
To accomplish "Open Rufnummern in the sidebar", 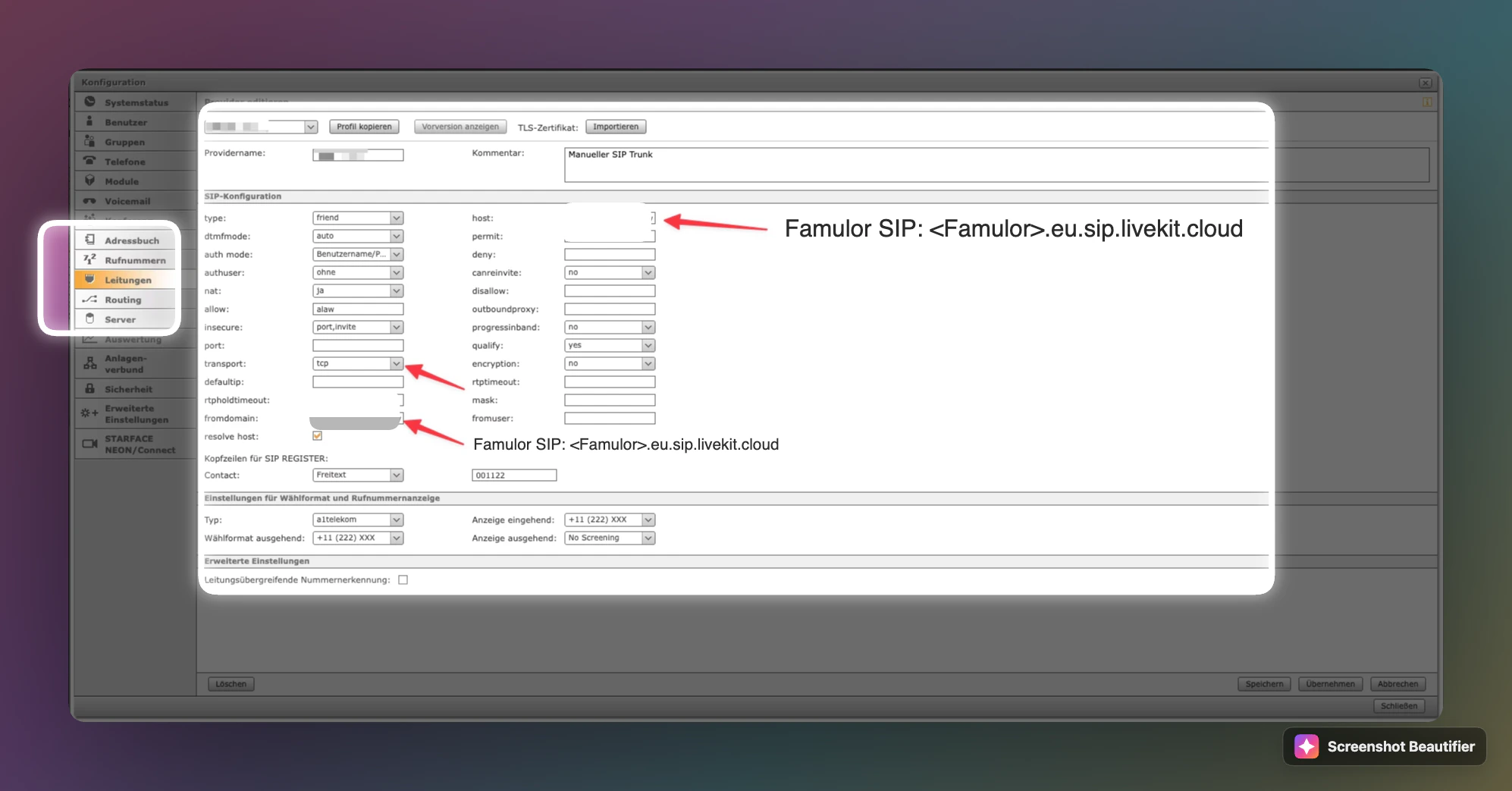I will [126, 260].
